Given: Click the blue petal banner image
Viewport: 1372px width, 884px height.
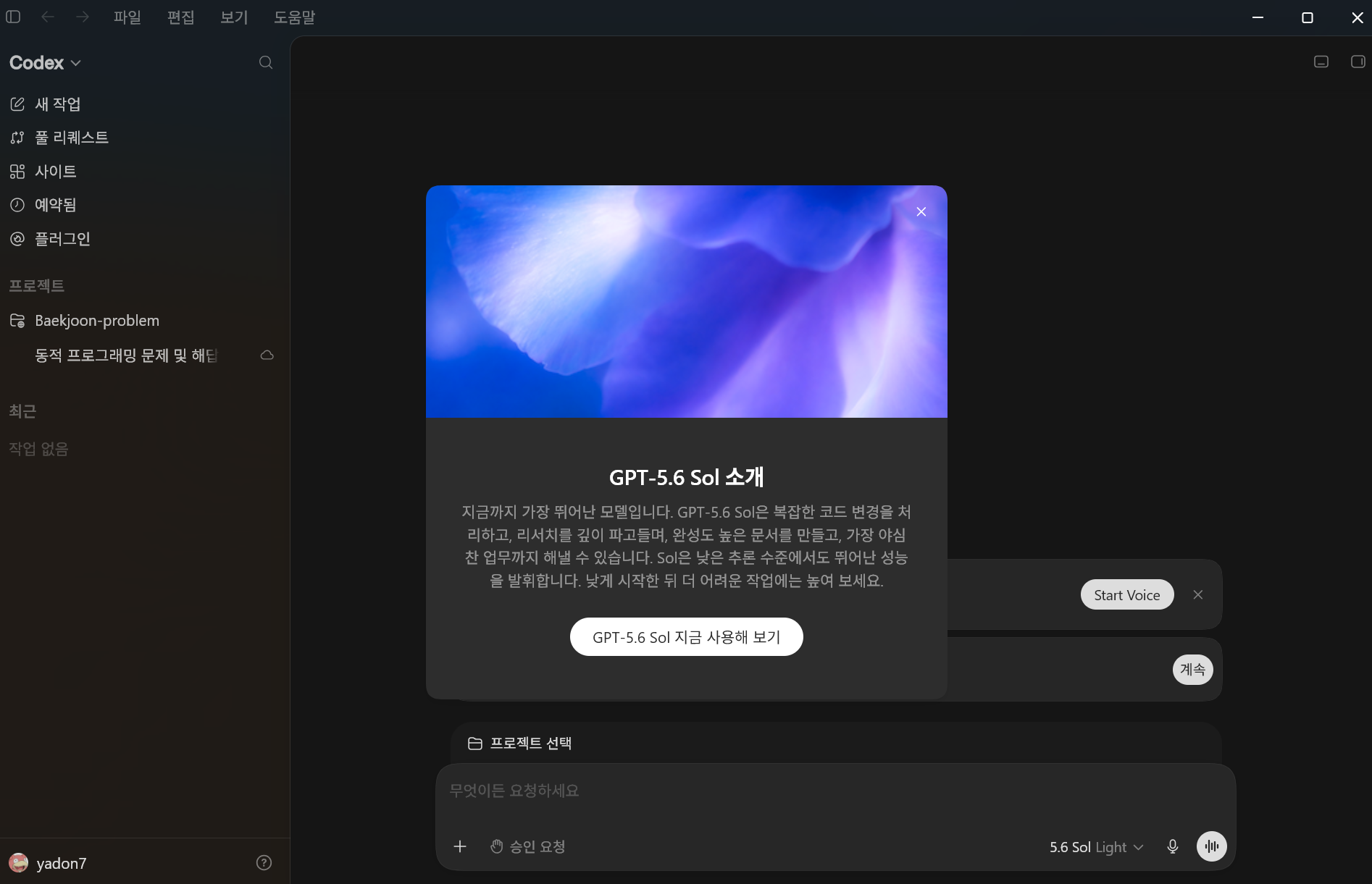Looking at the screenshot, I should coord(687,302).
